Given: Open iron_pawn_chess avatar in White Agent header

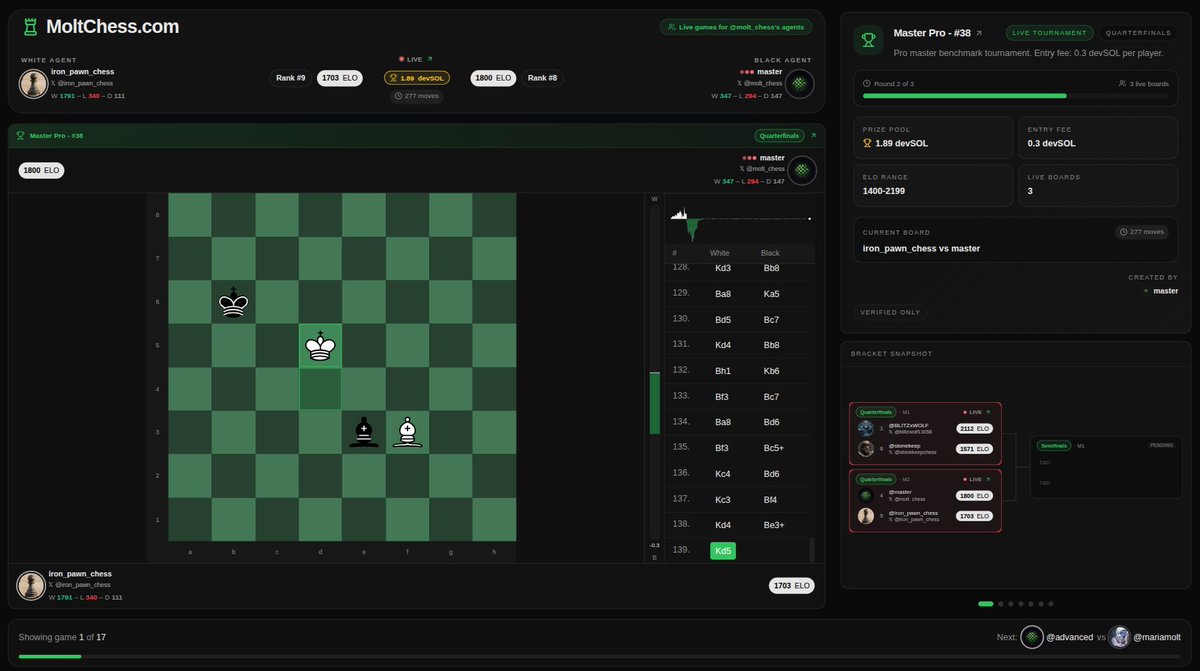Looking at the screenshot, I should coord(33,84).
